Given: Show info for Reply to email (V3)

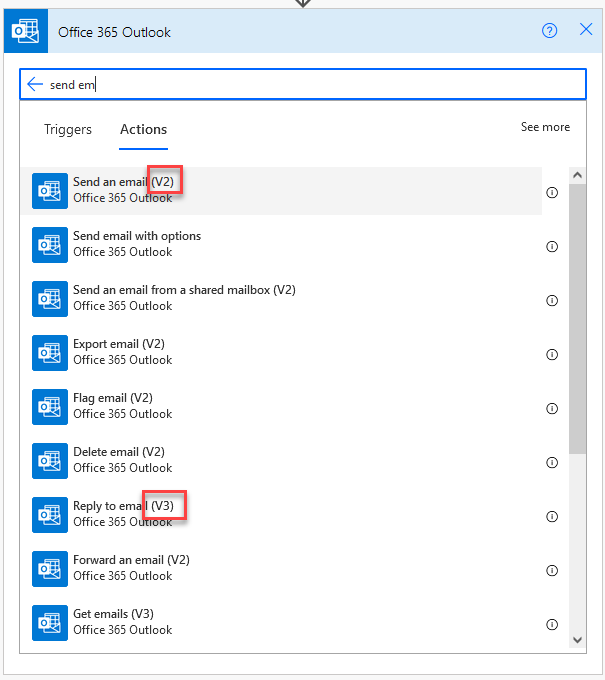Looking at the screenshot, I should click(x=552, y=517).
